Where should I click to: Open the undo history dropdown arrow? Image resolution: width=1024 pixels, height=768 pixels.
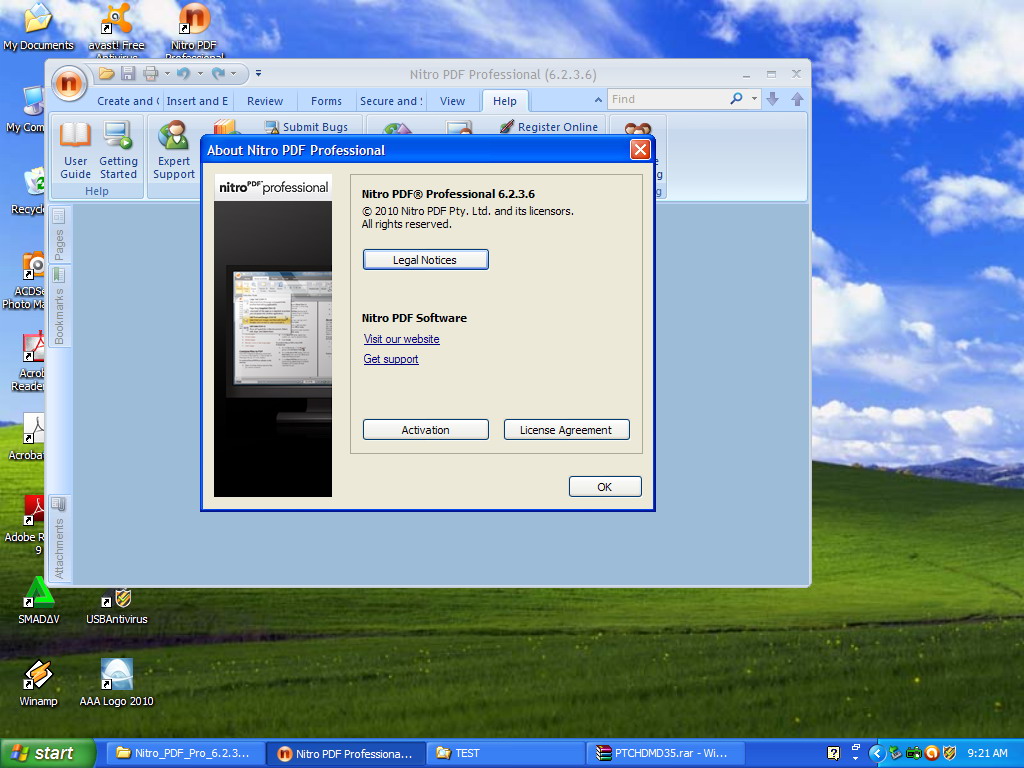pos(200,74)
